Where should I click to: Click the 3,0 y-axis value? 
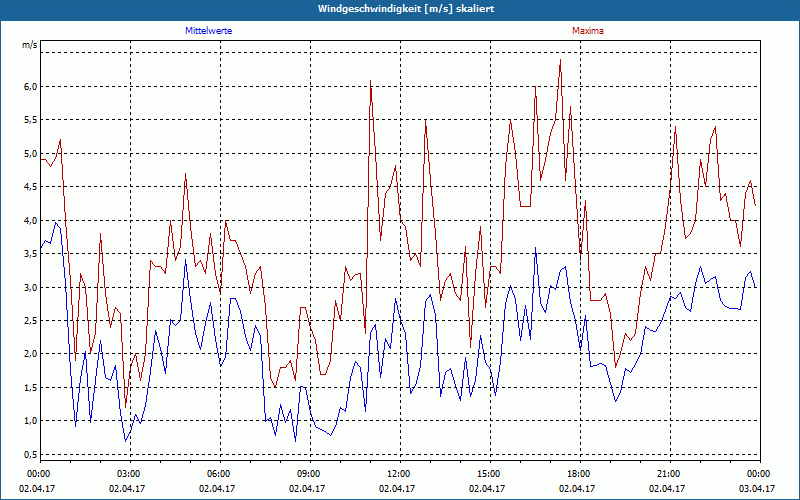tap(31, 287)
